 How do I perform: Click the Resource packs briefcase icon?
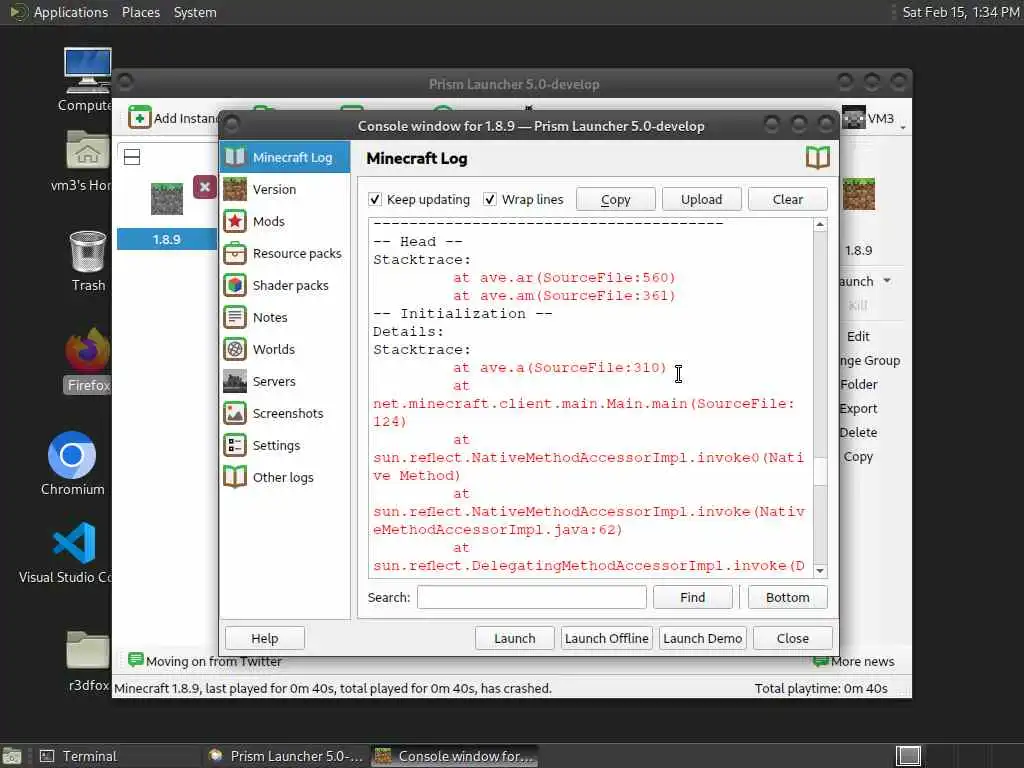pos(234,253)
